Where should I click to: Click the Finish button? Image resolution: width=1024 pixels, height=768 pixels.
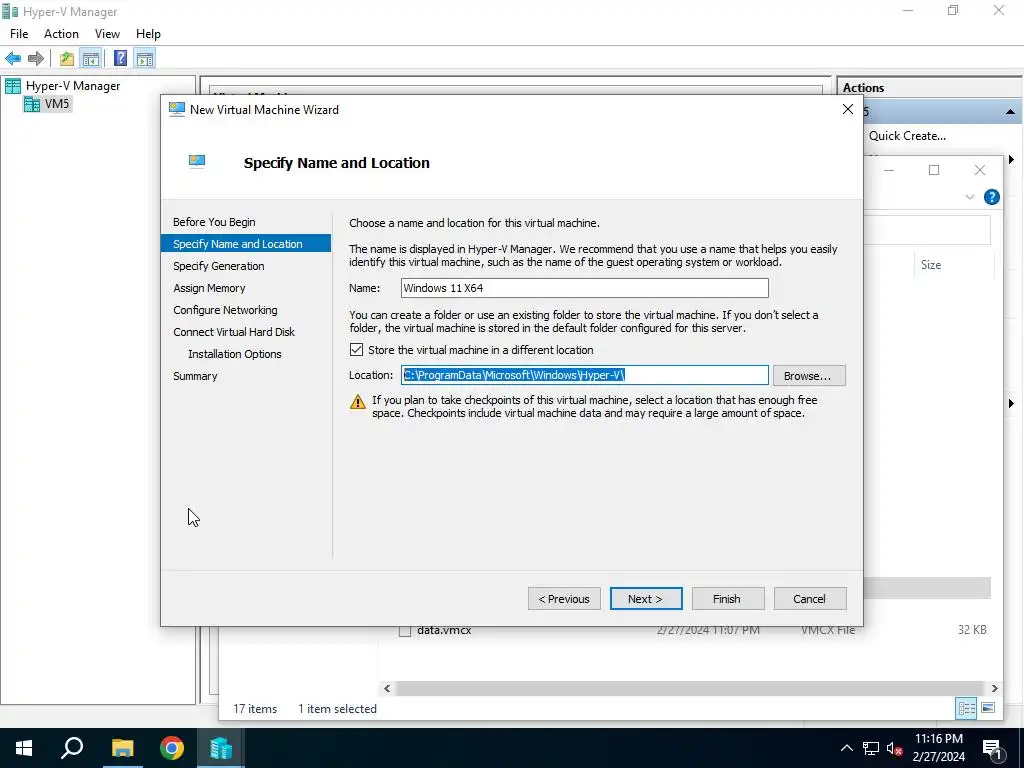click(728, 599)
